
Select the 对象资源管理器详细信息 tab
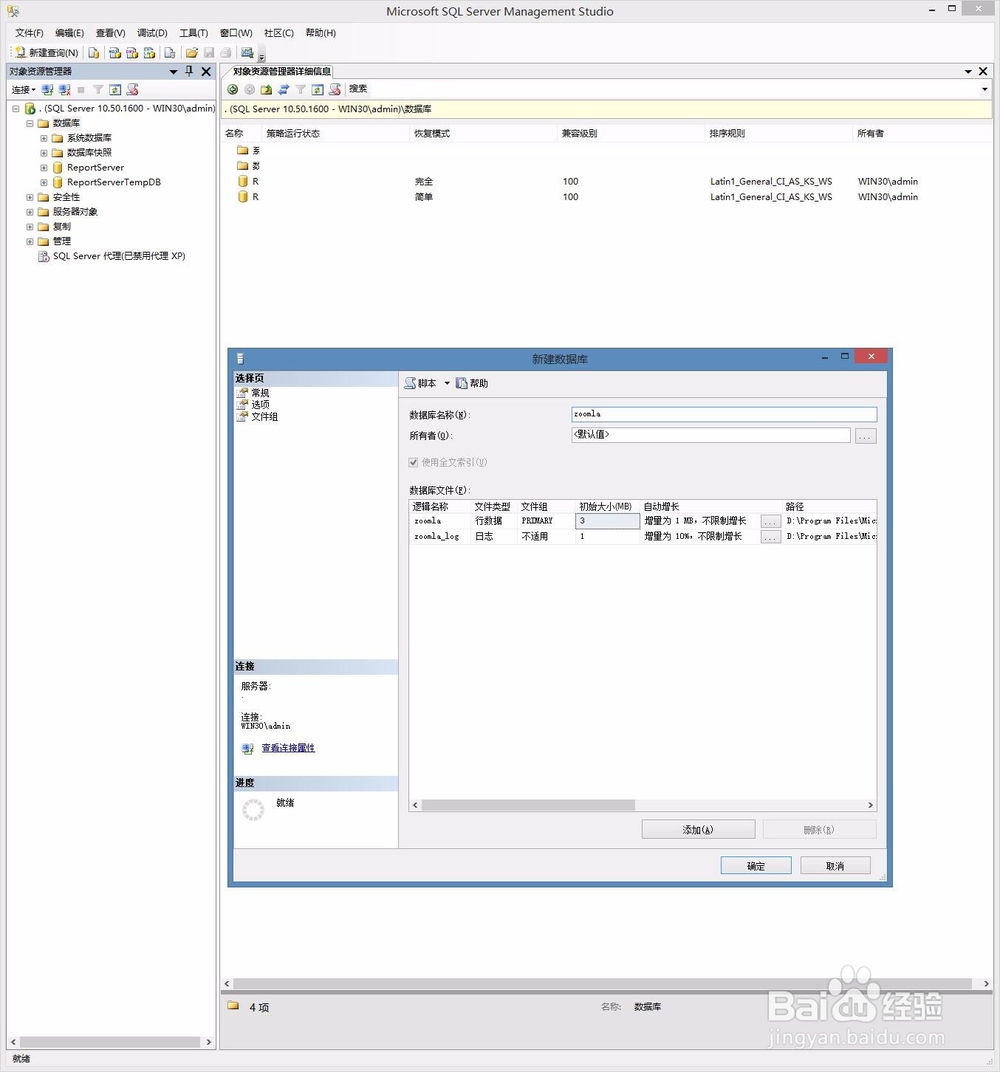click(x=282, y=71)
